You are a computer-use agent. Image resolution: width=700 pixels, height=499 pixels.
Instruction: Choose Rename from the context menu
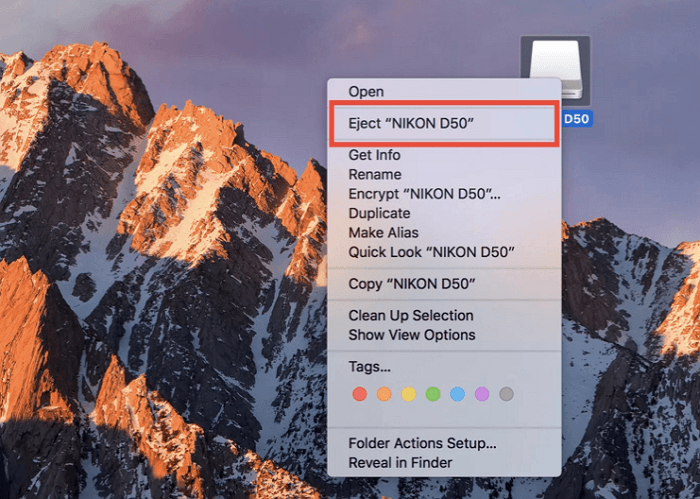444,174
